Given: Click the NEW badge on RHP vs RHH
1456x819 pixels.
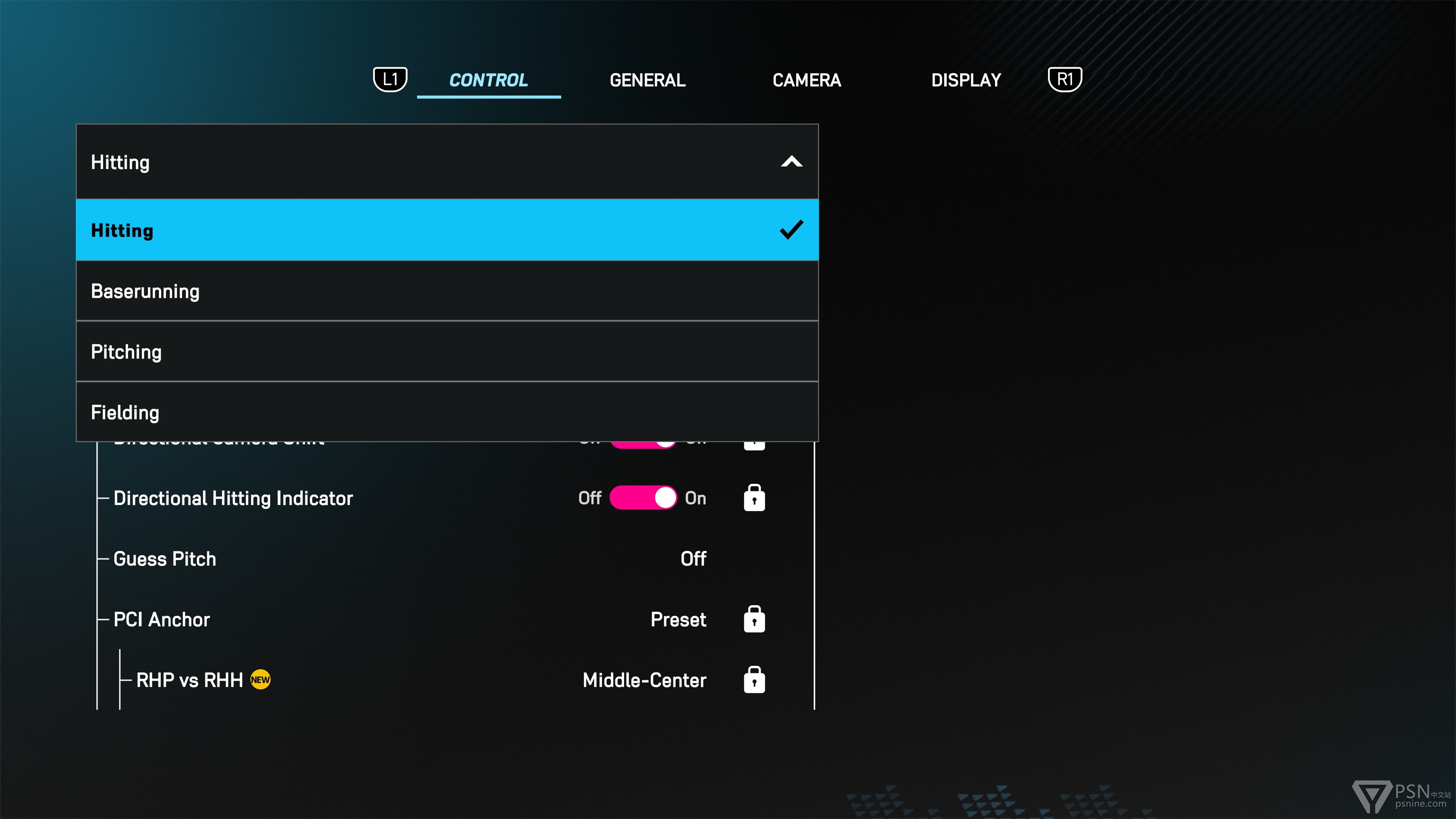Looking at the screenshot, I should point(260,680).
